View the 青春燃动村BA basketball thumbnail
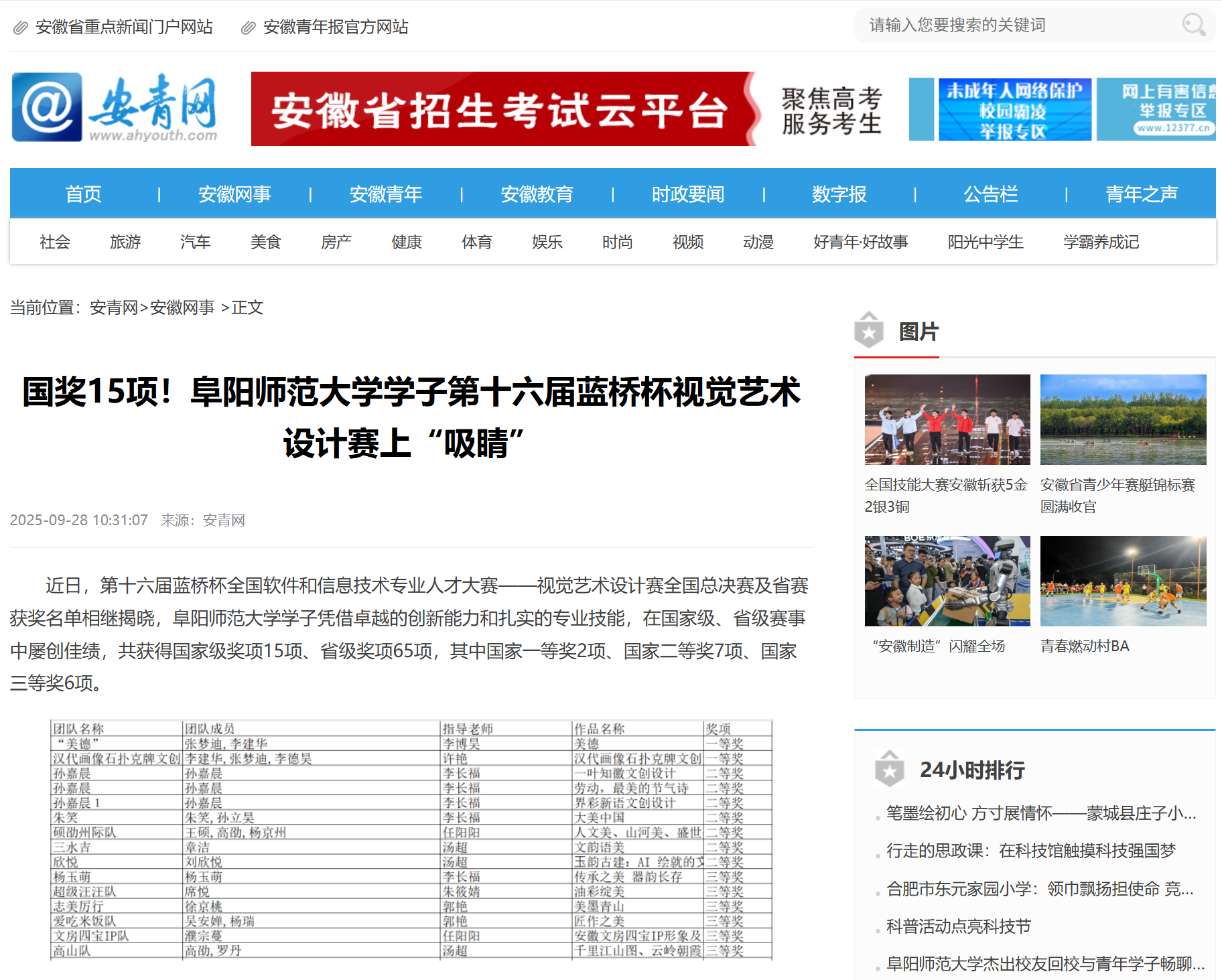 pyautogui.click(x=1123, y=581)
